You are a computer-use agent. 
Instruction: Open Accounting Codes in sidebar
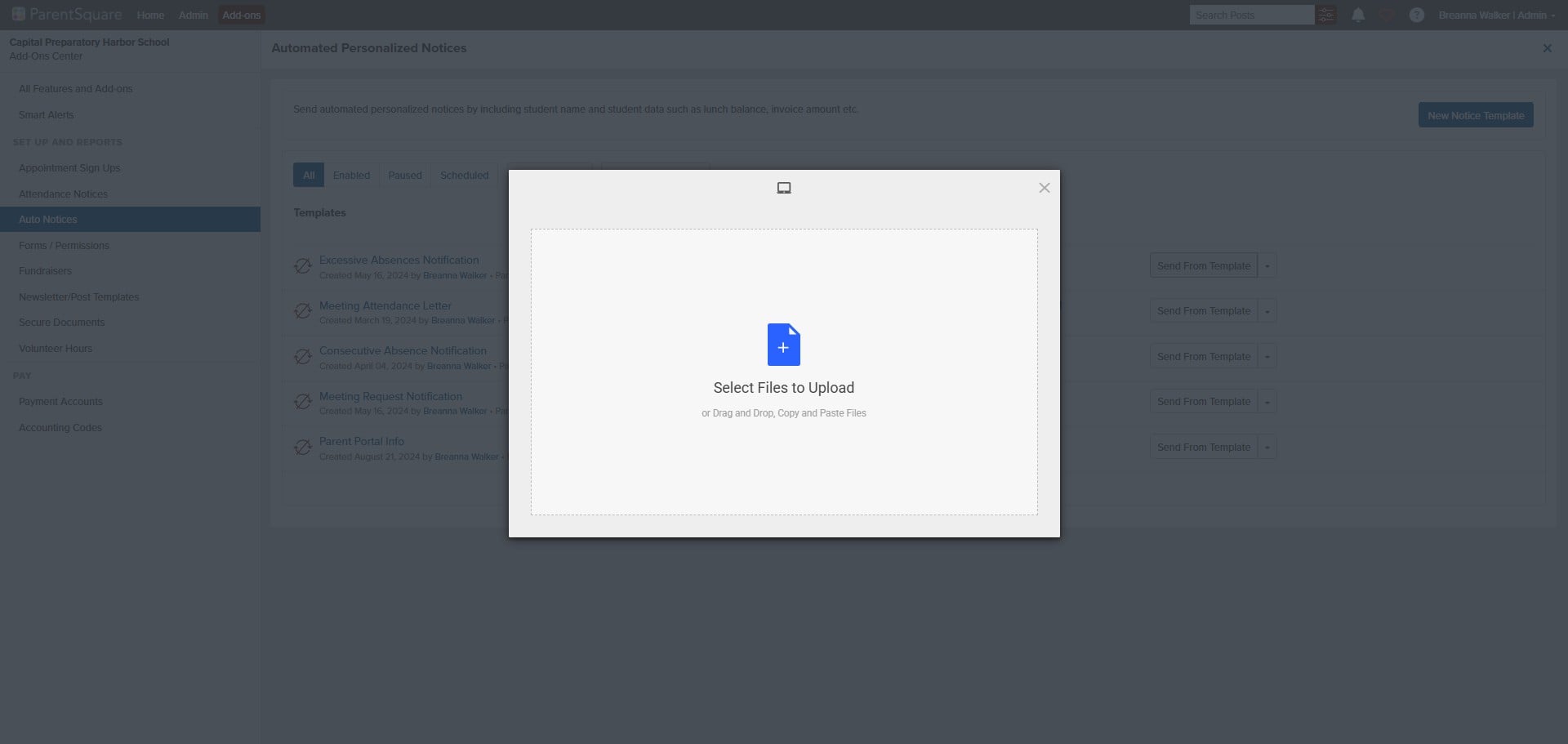(60, 428)
